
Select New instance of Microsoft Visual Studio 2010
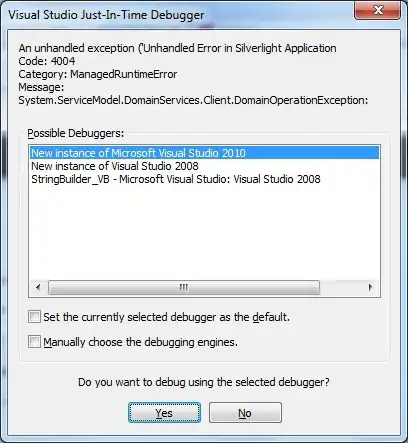(x=204, y=153)
